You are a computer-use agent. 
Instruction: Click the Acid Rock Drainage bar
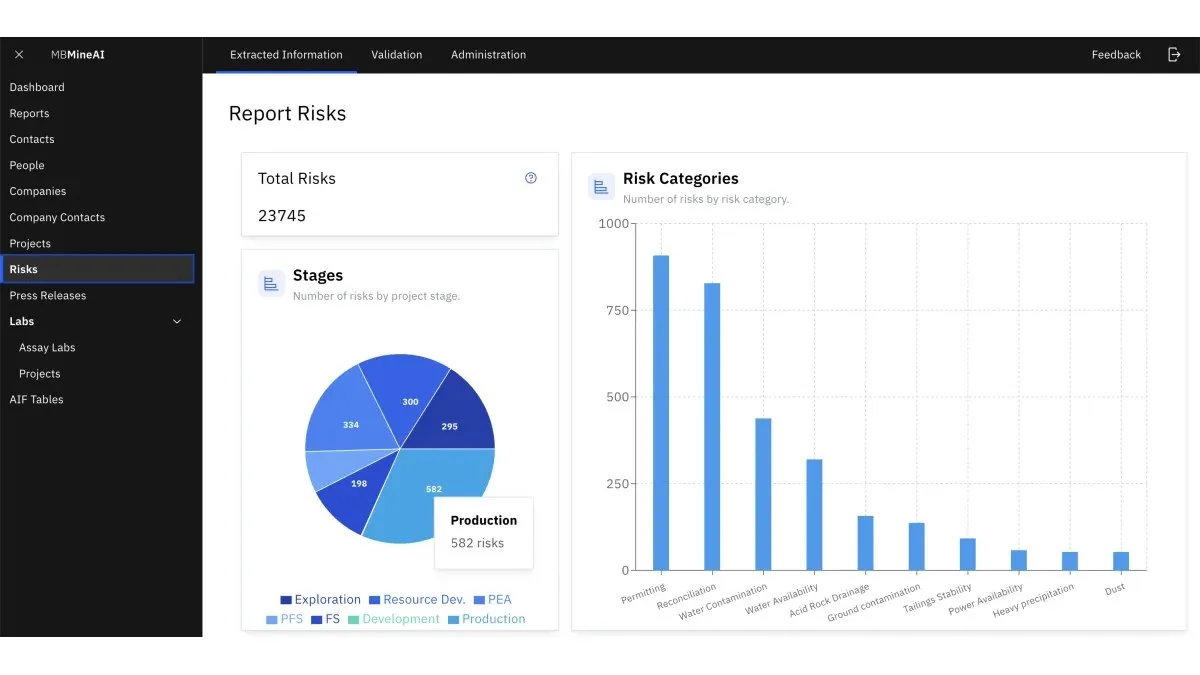[x=865, y=543]
